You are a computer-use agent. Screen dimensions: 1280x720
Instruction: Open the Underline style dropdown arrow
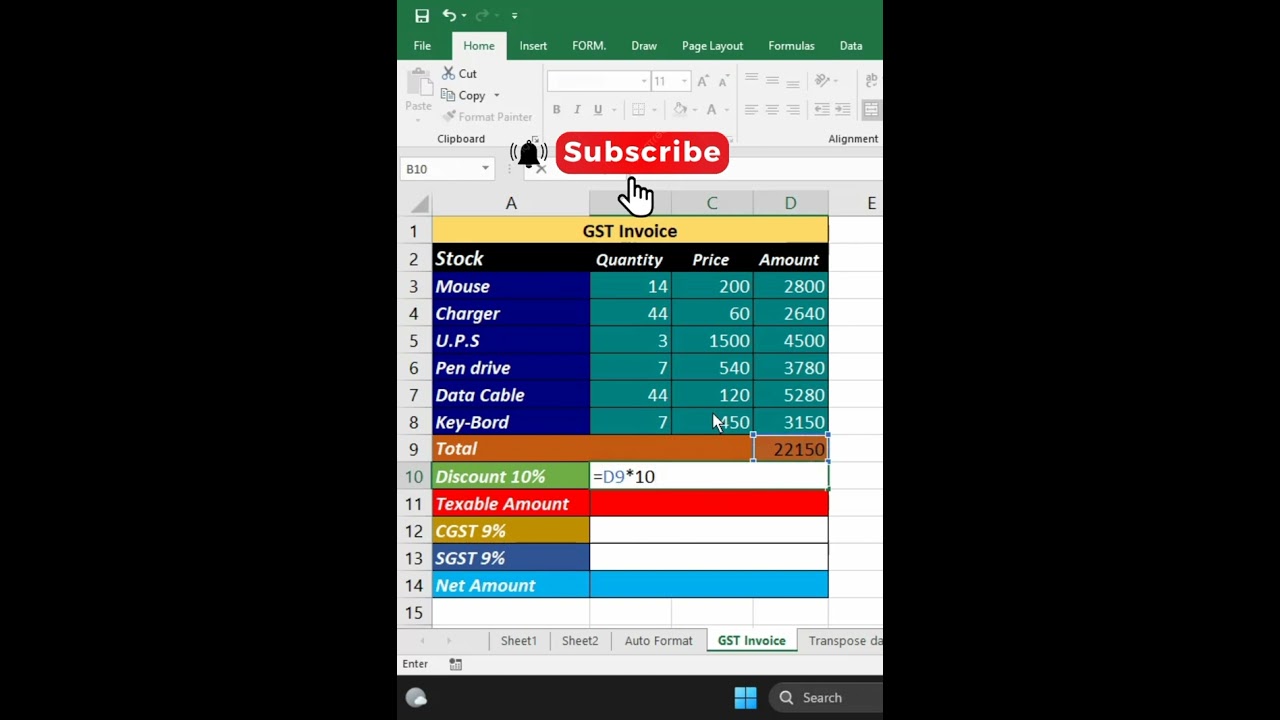(612, 110)
